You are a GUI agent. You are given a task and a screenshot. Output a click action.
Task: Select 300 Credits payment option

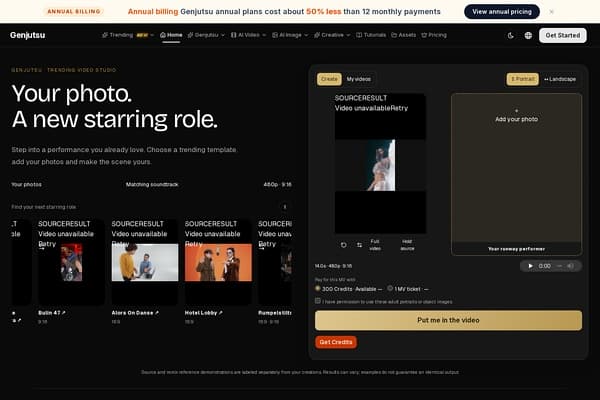318,288
